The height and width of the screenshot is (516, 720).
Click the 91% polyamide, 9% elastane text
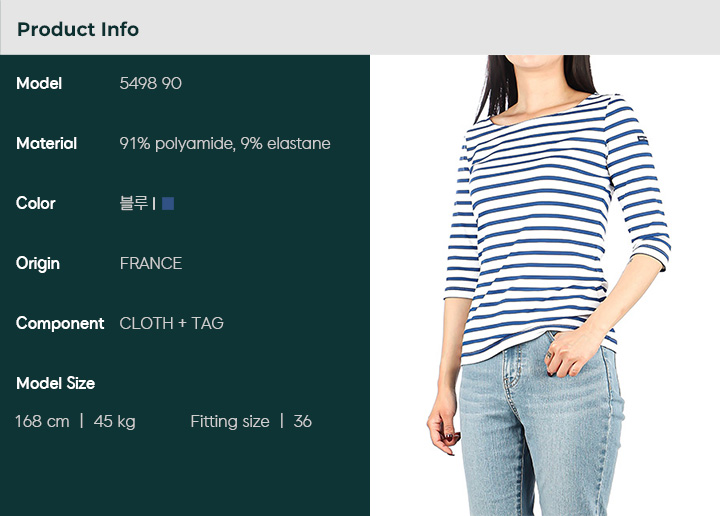[x=225, y=143]
